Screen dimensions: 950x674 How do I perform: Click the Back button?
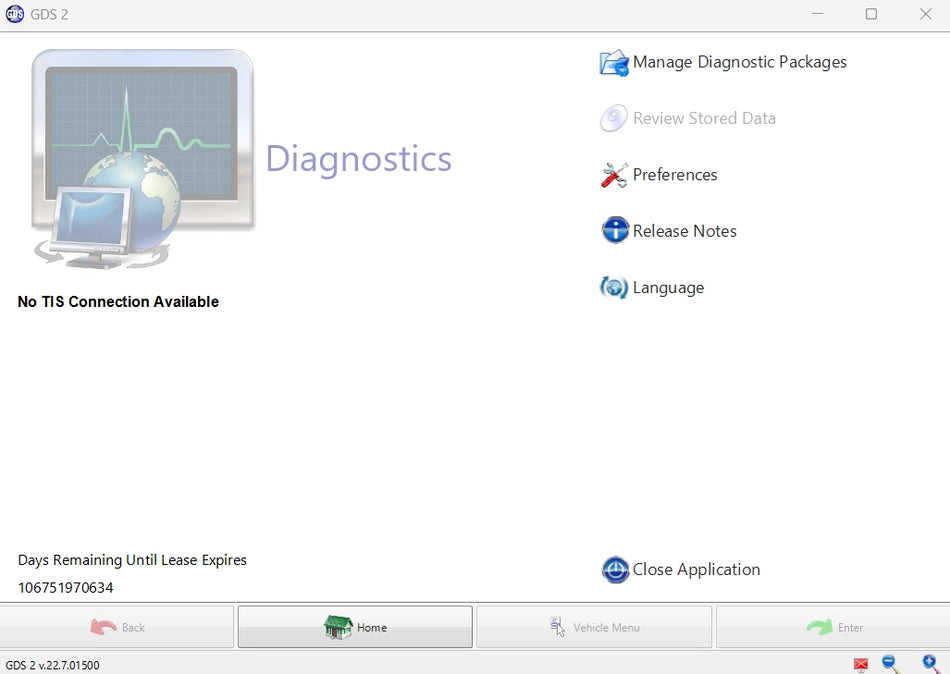click(x=117, y=627)
